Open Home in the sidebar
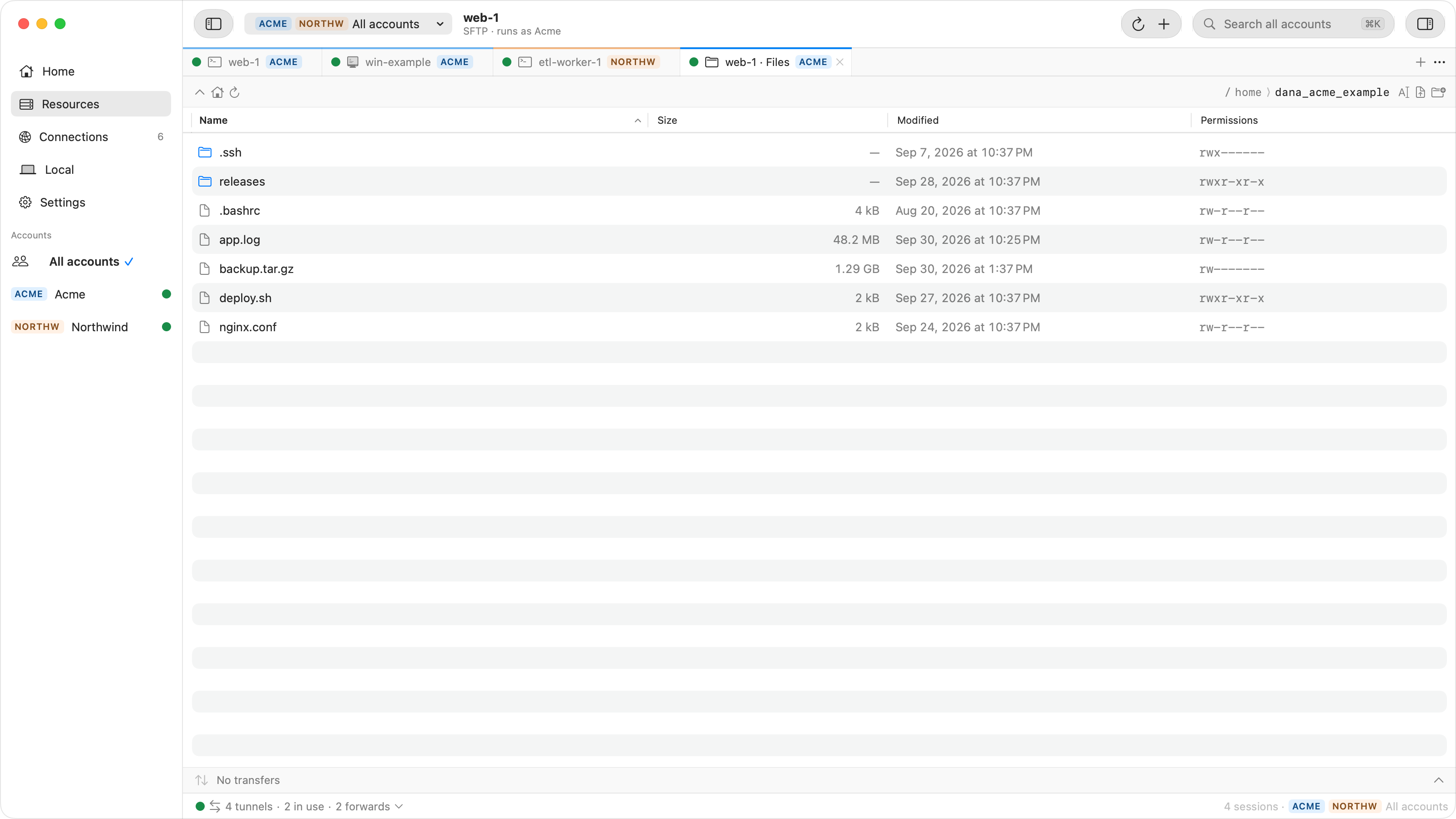The image size is (1456, 819). coord(91,71)
